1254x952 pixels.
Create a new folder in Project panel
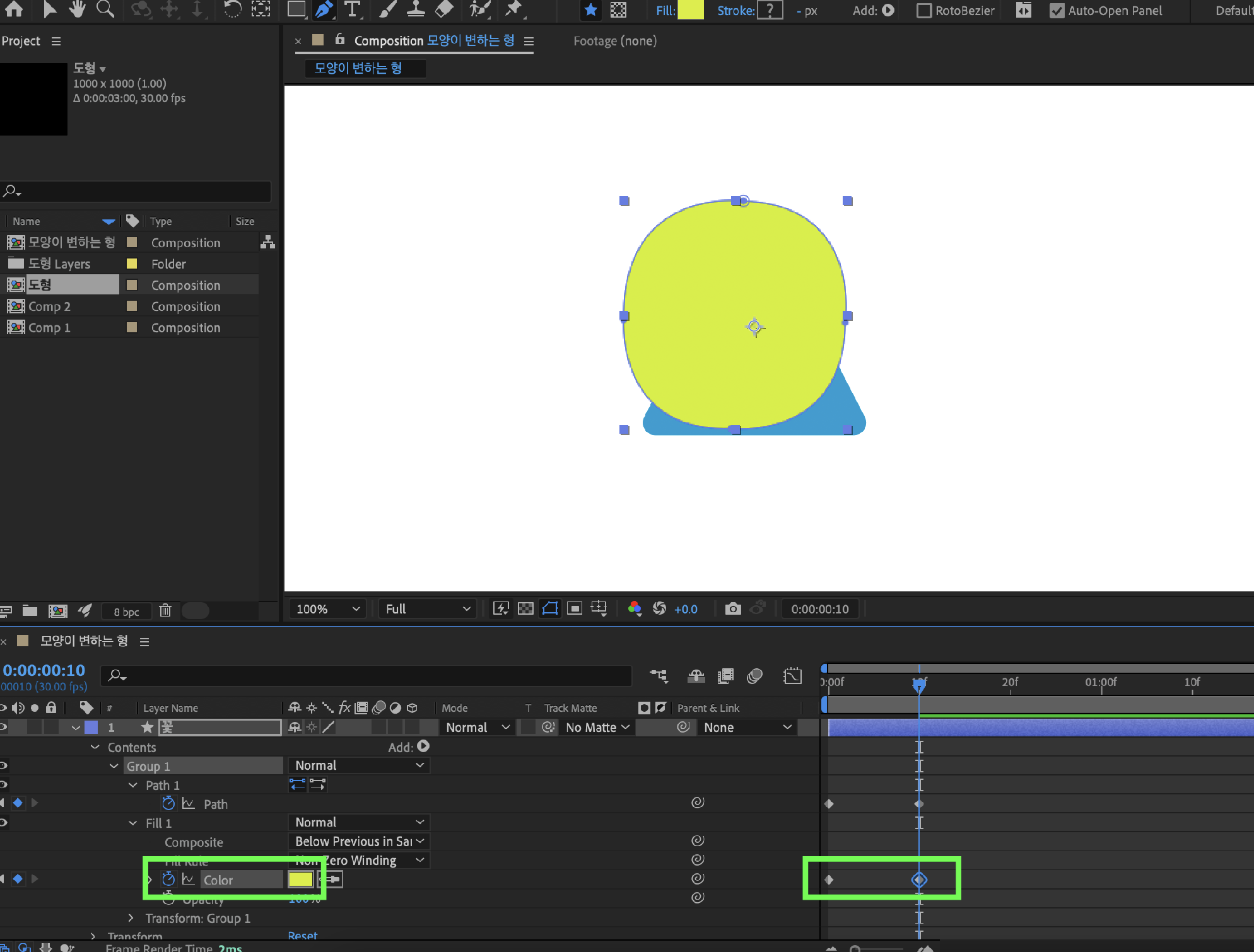pos(30,610)
